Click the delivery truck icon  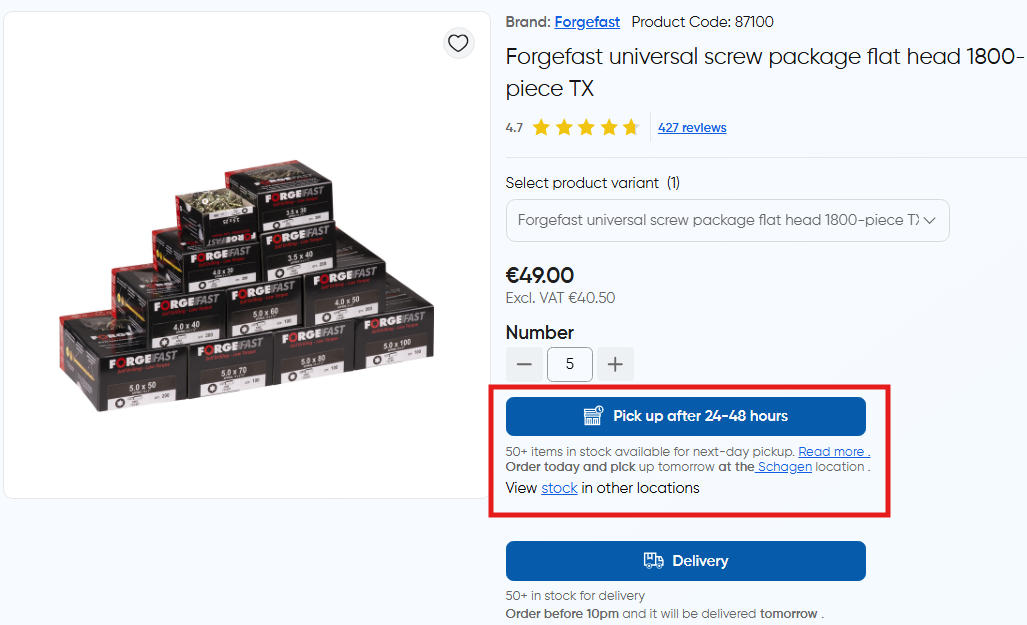(x=653, y=561)
